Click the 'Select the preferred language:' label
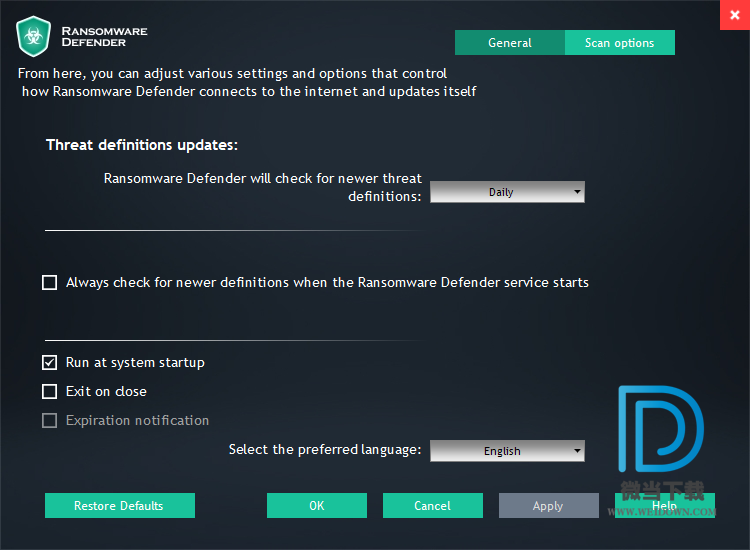The height and width of the screenshot is (550, 750). tap(325, 450)
